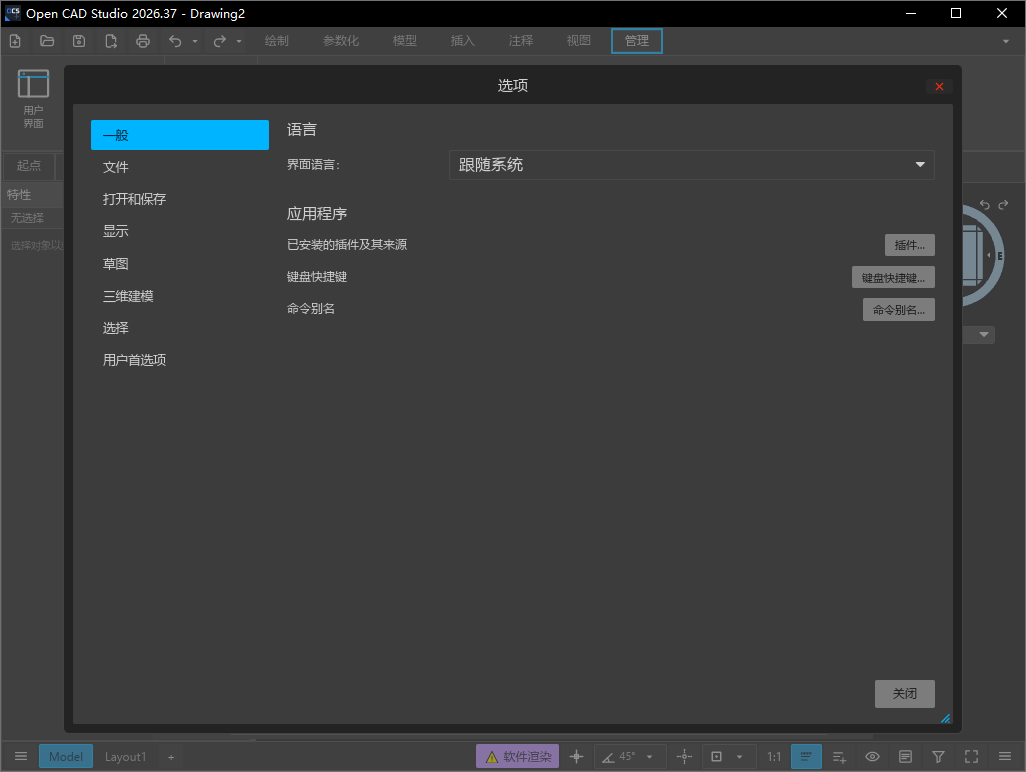Select the 文件 options category
This screenshot has width=1026, height=772.
(x=180, y=167)
